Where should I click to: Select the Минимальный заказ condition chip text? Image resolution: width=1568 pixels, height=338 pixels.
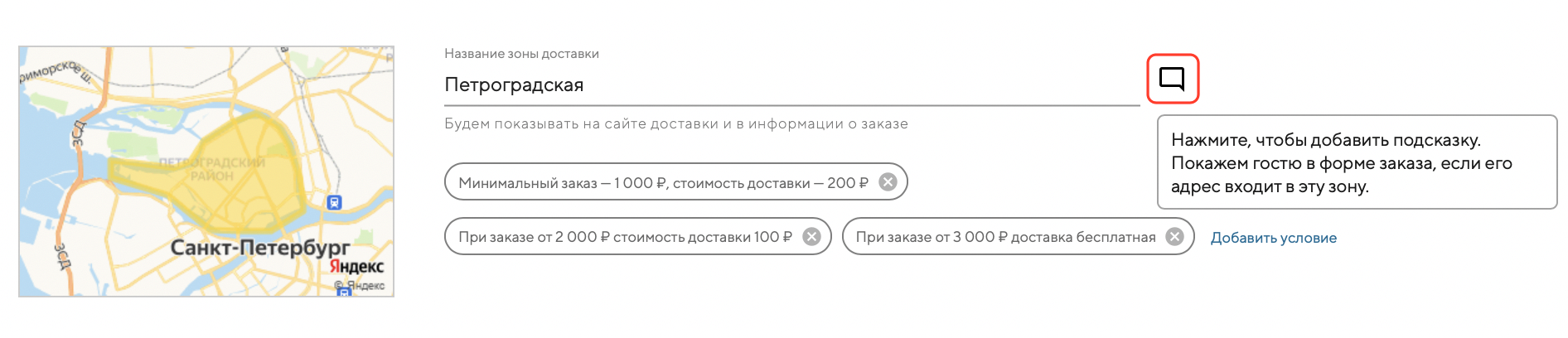point(663,183)
